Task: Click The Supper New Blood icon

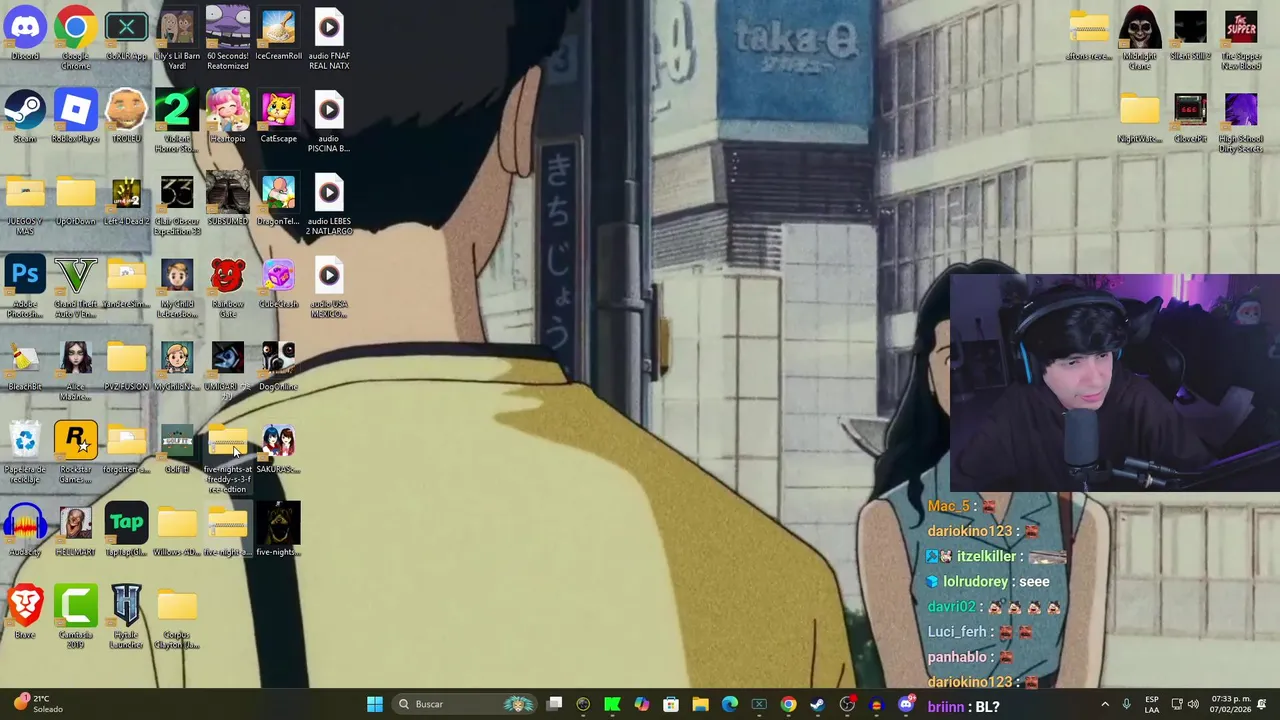Action: 1241,40
